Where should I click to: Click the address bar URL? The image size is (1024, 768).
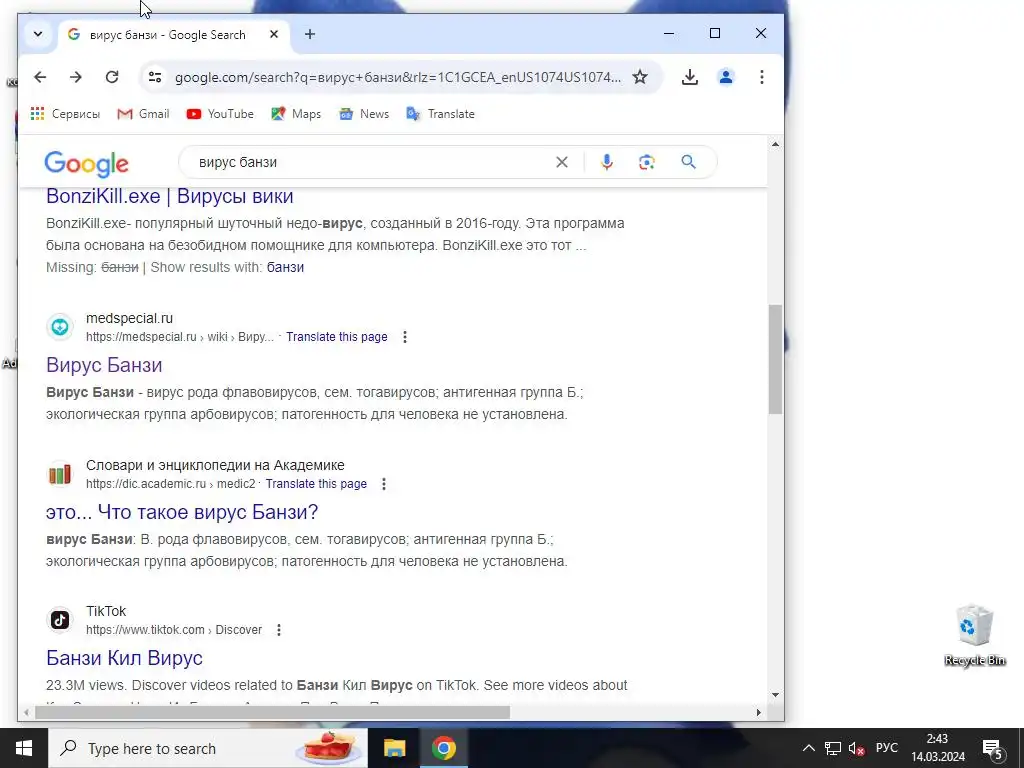398,77
